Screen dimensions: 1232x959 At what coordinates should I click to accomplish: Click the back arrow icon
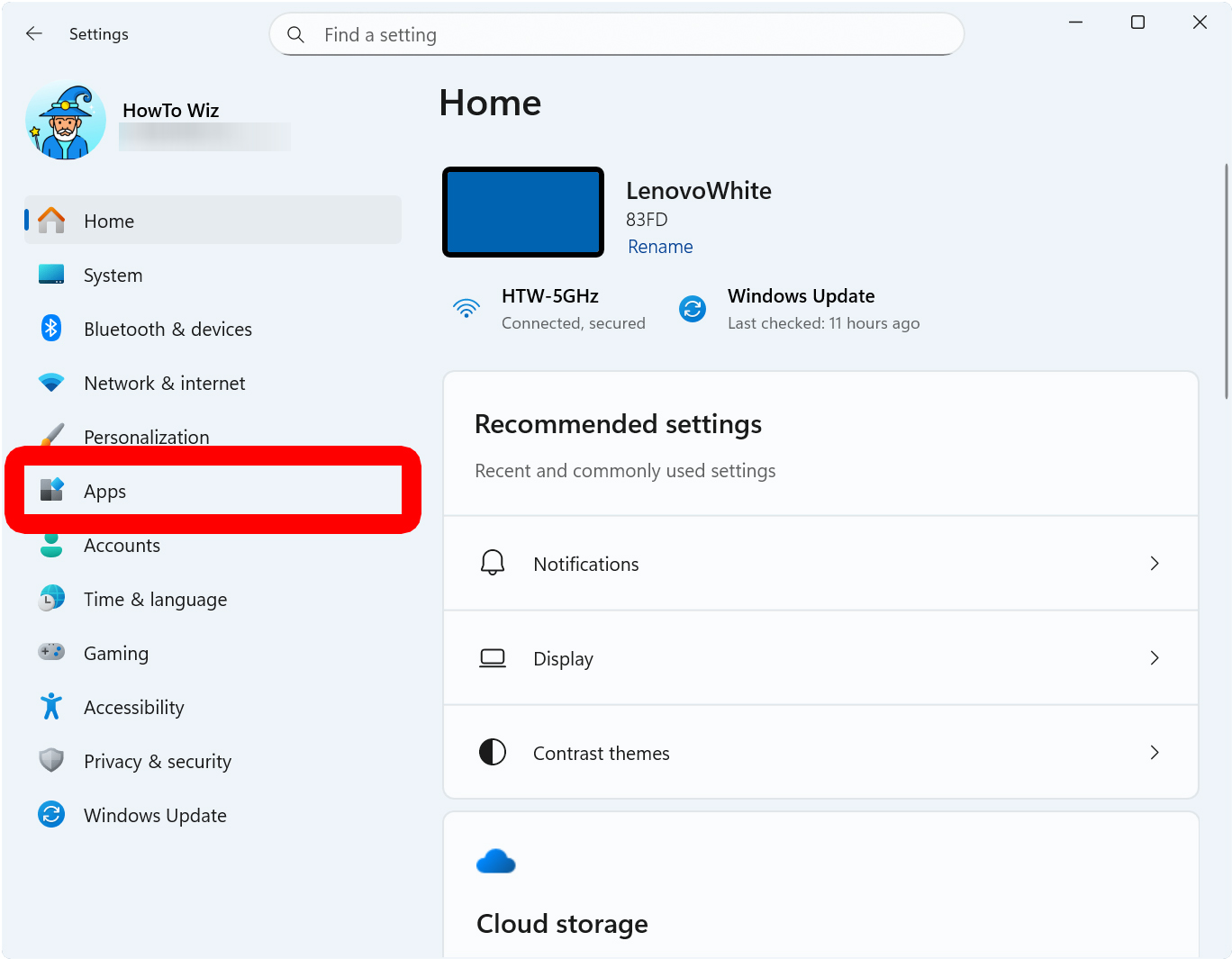tap(34, 34)
